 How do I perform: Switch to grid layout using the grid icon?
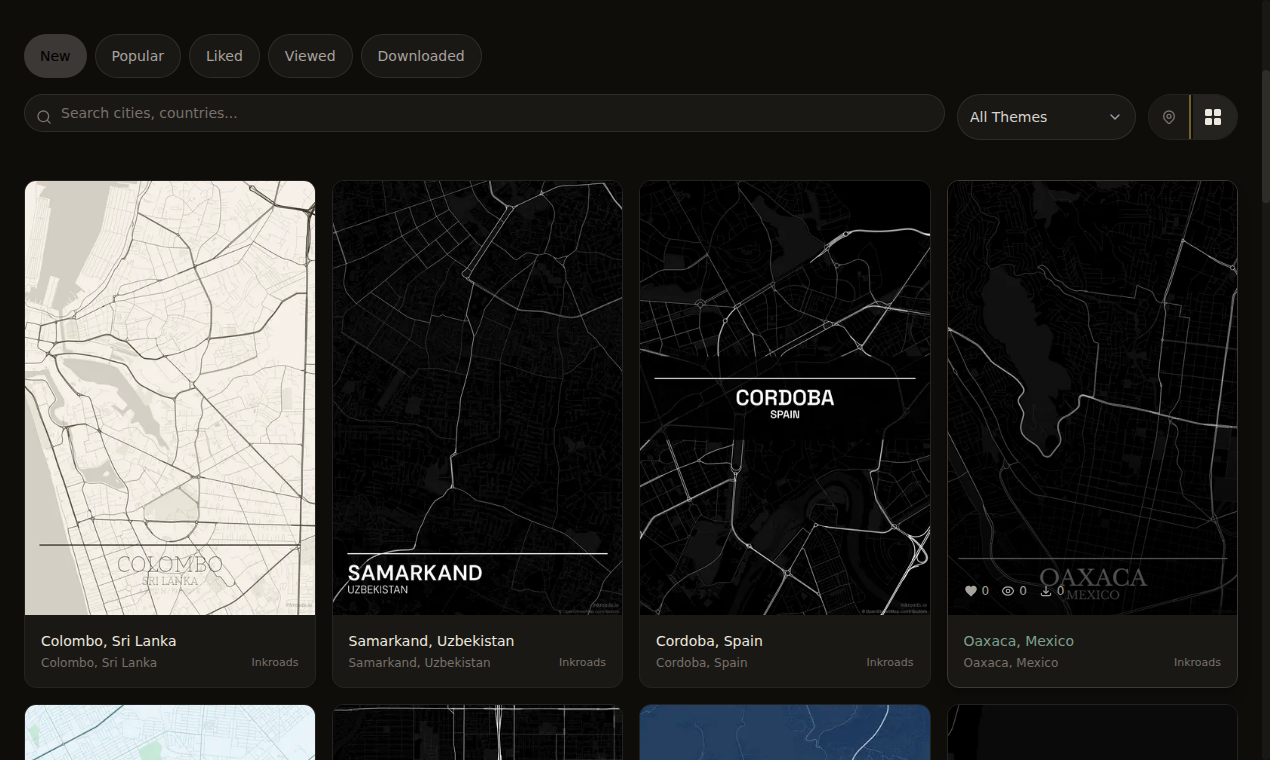1213,117
